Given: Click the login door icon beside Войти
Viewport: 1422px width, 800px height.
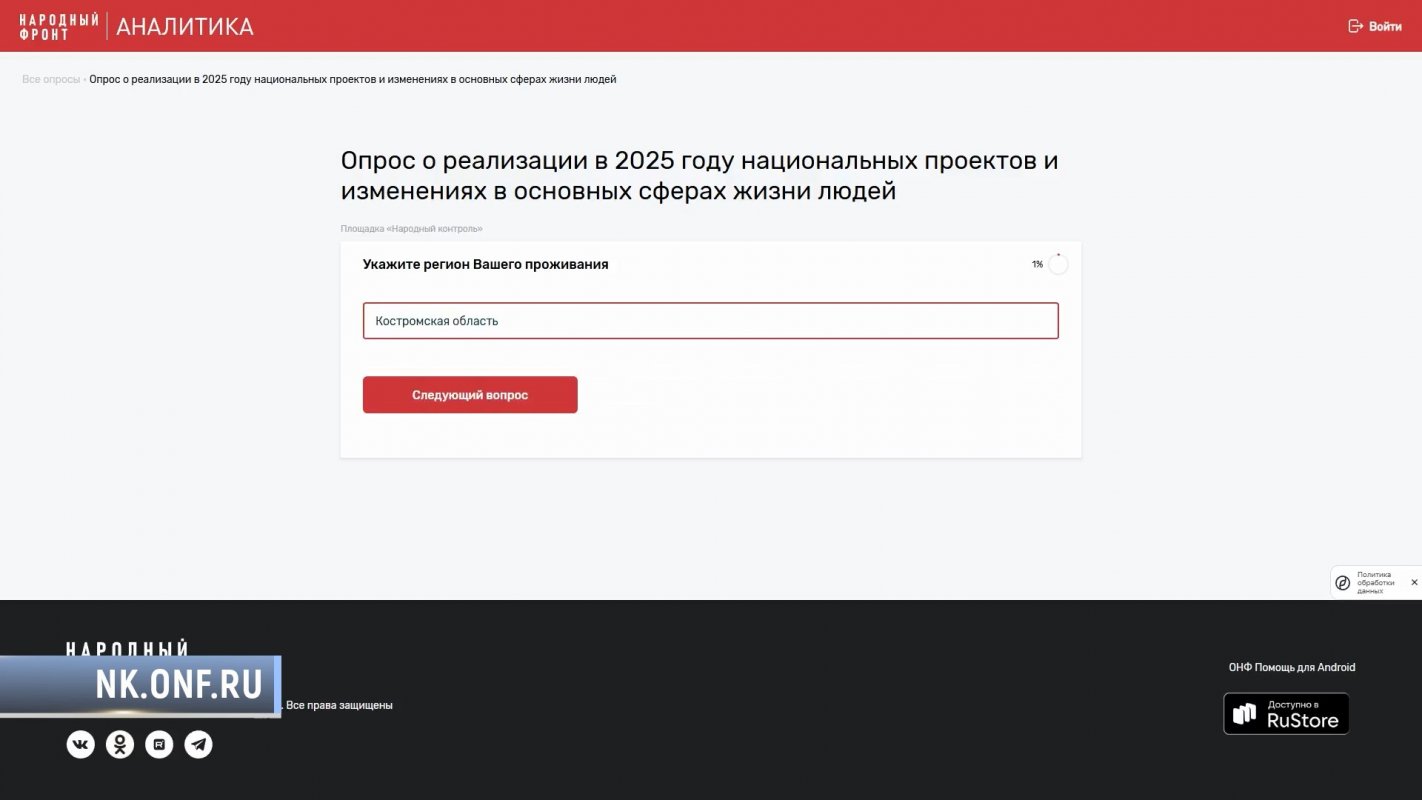Looking at the screenshot, I should click(x=1355, y=25).
